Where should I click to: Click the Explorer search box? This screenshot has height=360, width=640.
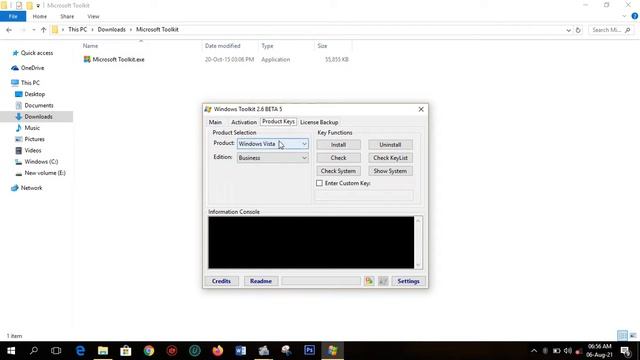[x=611, y=30]
